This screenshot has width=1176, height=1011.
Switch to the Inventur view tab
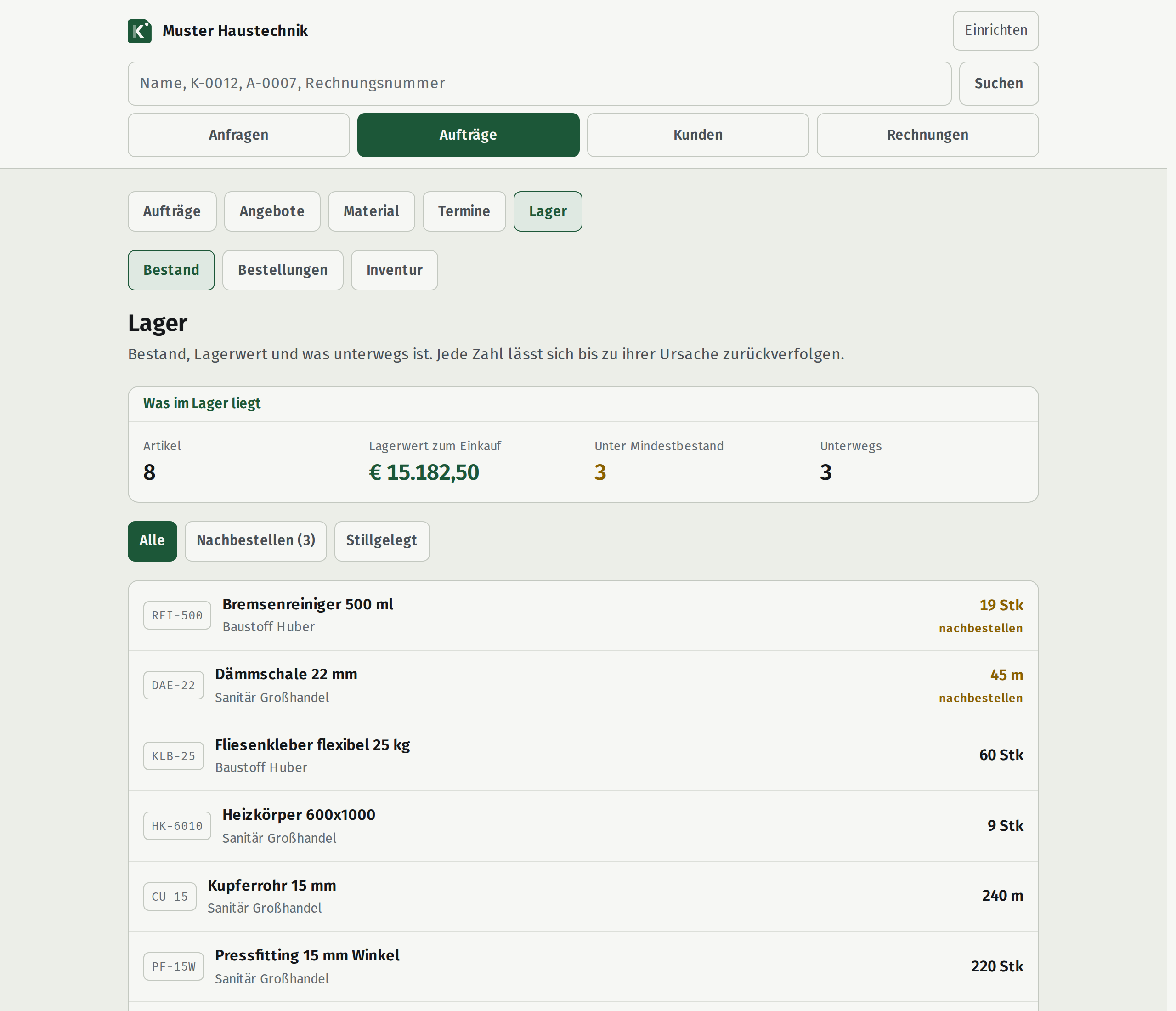point(395,270)
